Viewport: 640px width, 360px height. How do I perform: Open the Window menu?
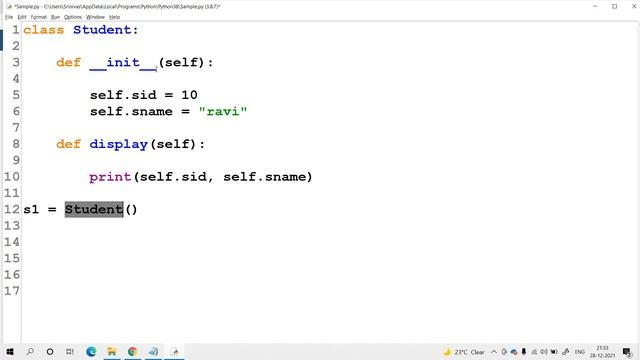point(95,17)
